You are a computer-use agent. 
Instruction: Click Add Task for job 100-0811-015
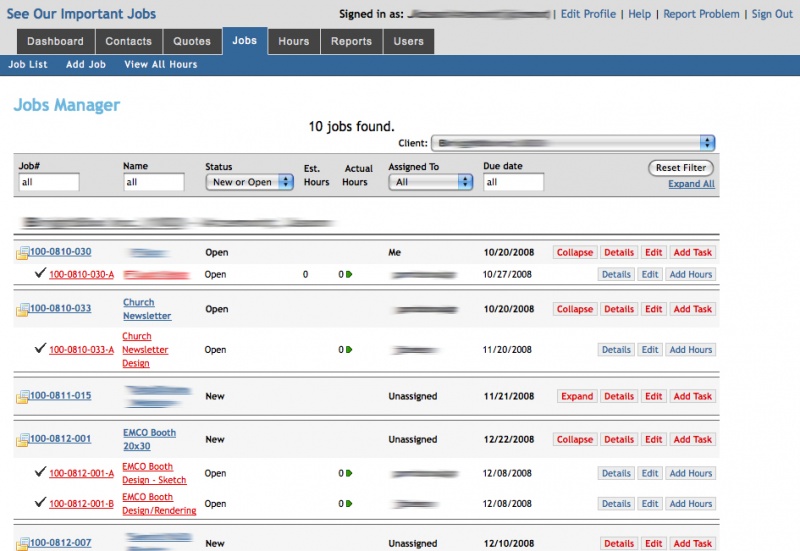click(692, 396)
